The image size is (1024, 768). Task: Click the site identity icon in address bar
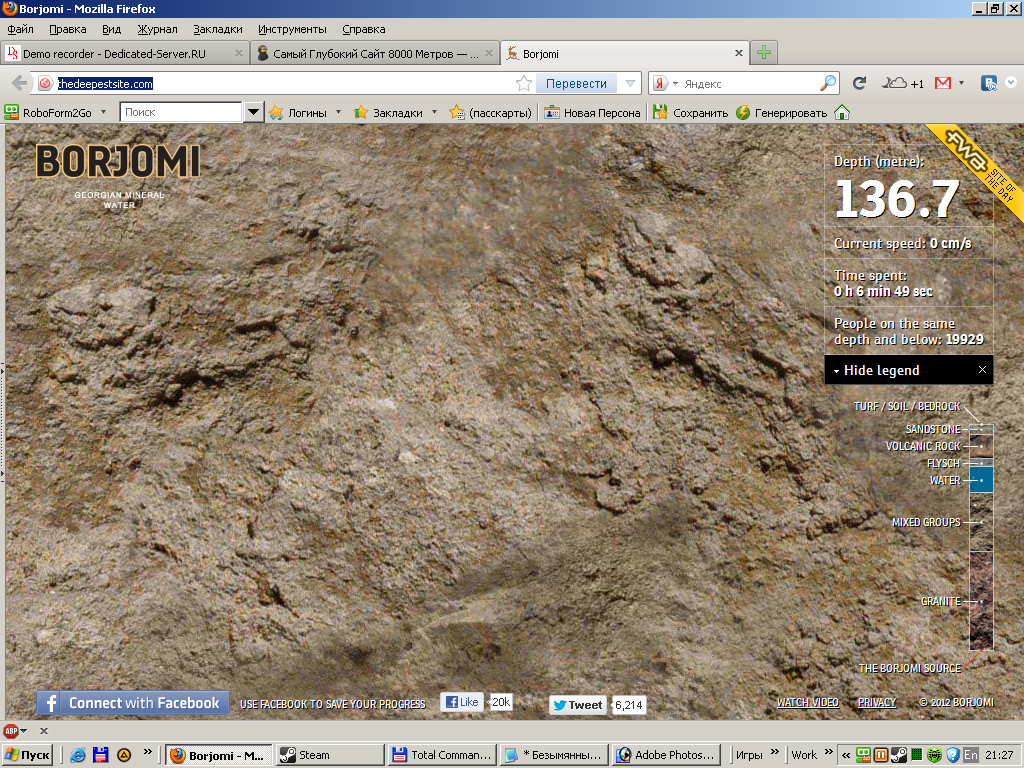click(45, 83)
